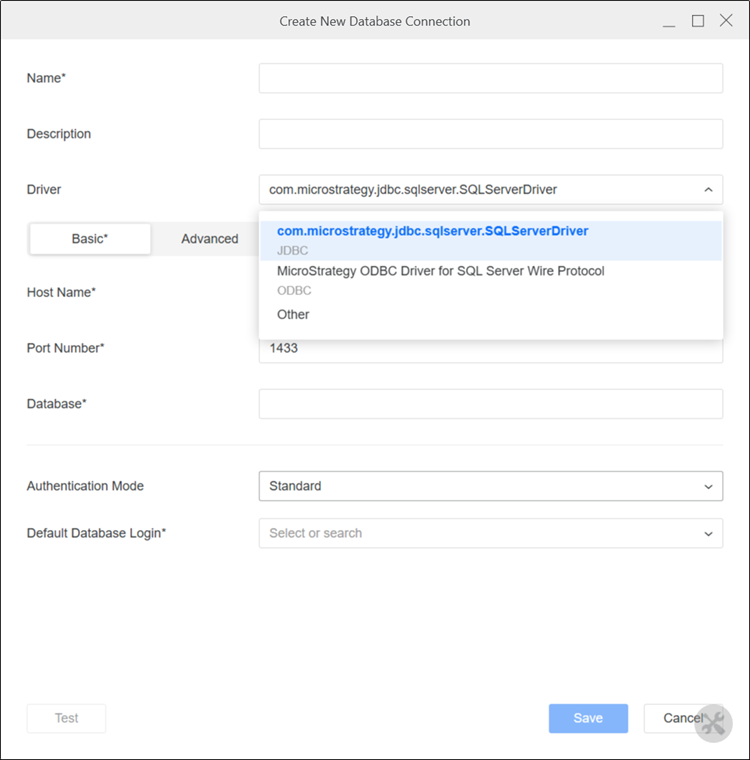The image size is (750, 760).
Task: Collapse the Driver dropdown list
Action: coord(707,189)
